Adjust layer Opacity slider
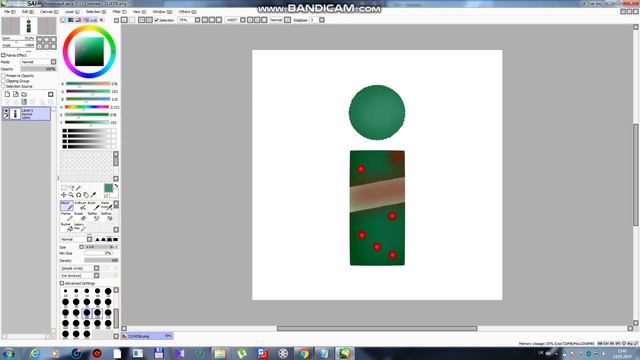The image size is (640, 360). [38, 69]
